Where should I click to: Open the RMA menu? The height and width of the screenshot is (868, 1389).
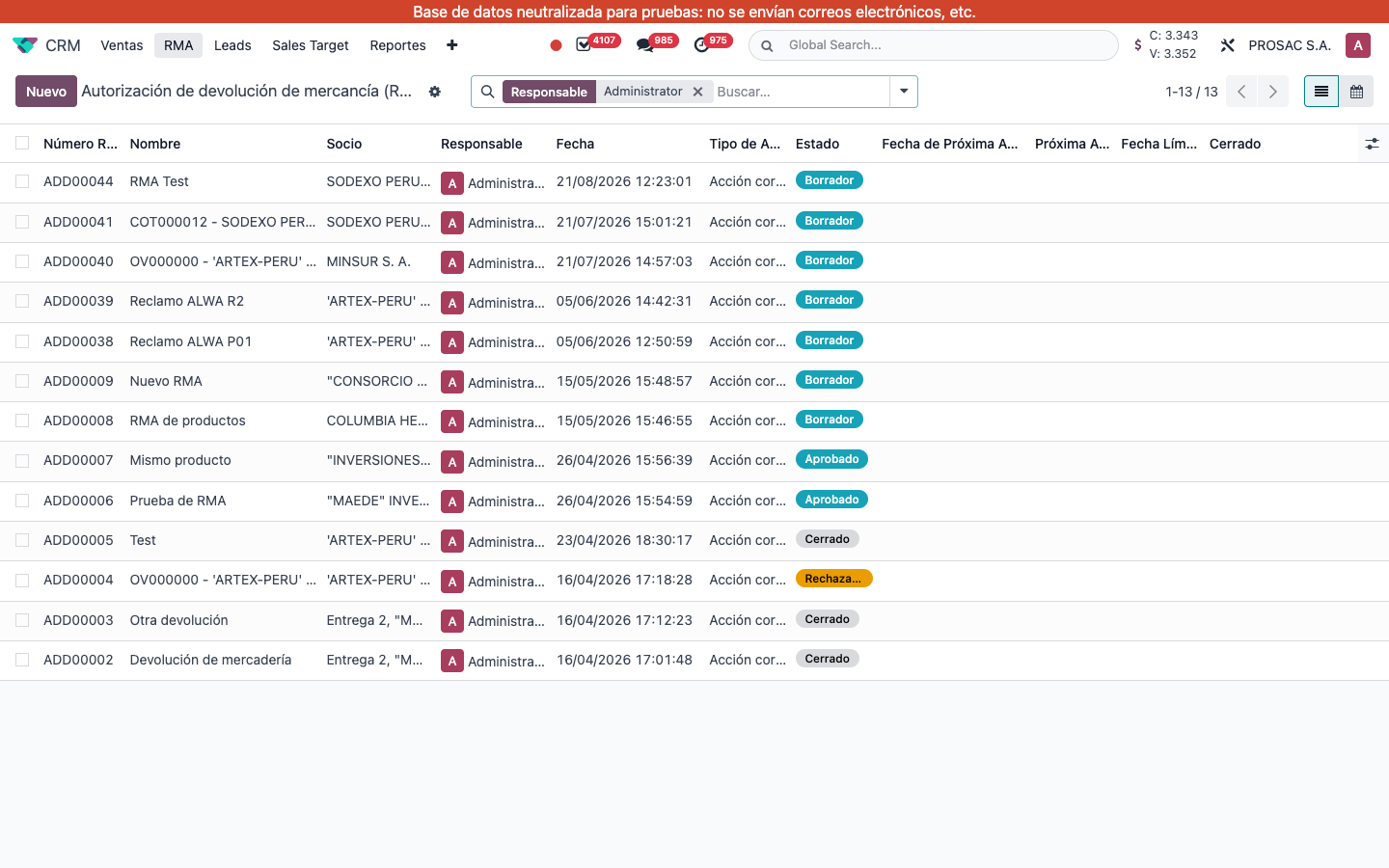pos(178,45)
